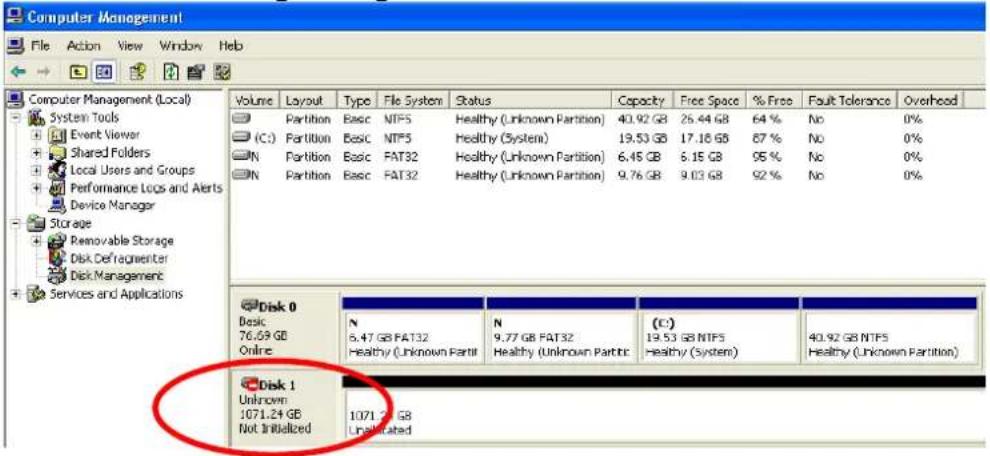This screenshot has width=990, height=456.
Task: Click the Fault Tolerance column header
Action: tap(849, 100)
